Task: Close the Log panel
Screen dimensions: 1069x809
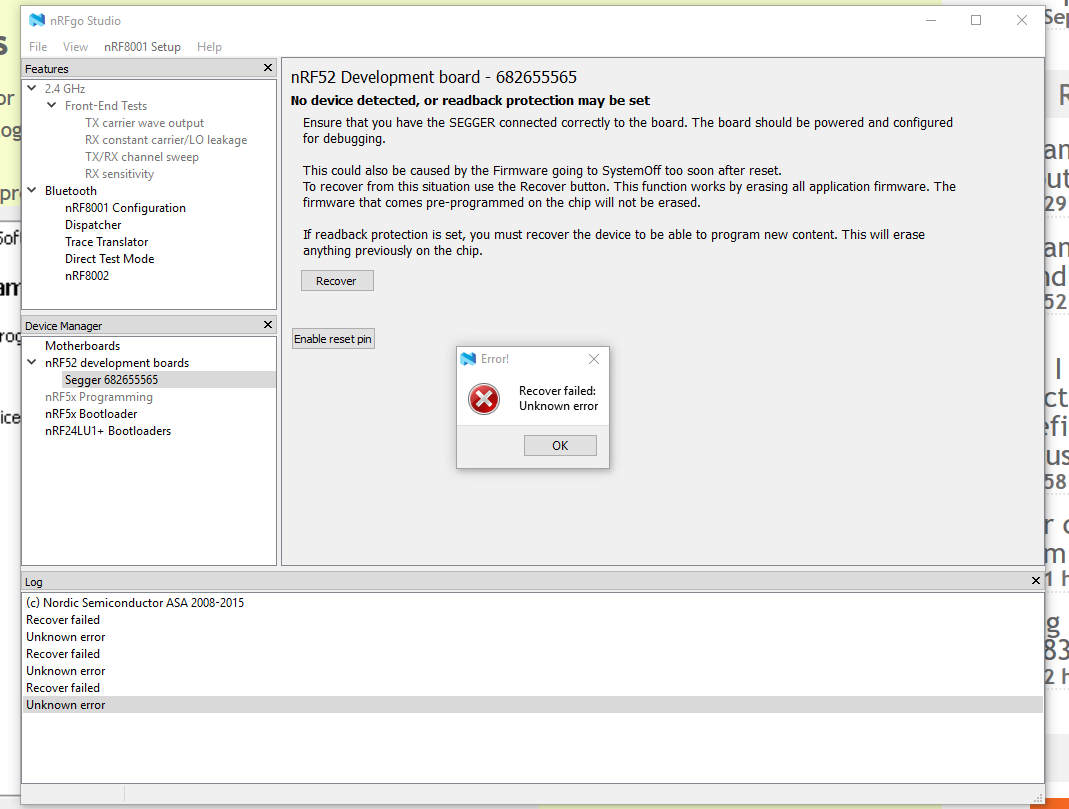Action: (1036, 581)
